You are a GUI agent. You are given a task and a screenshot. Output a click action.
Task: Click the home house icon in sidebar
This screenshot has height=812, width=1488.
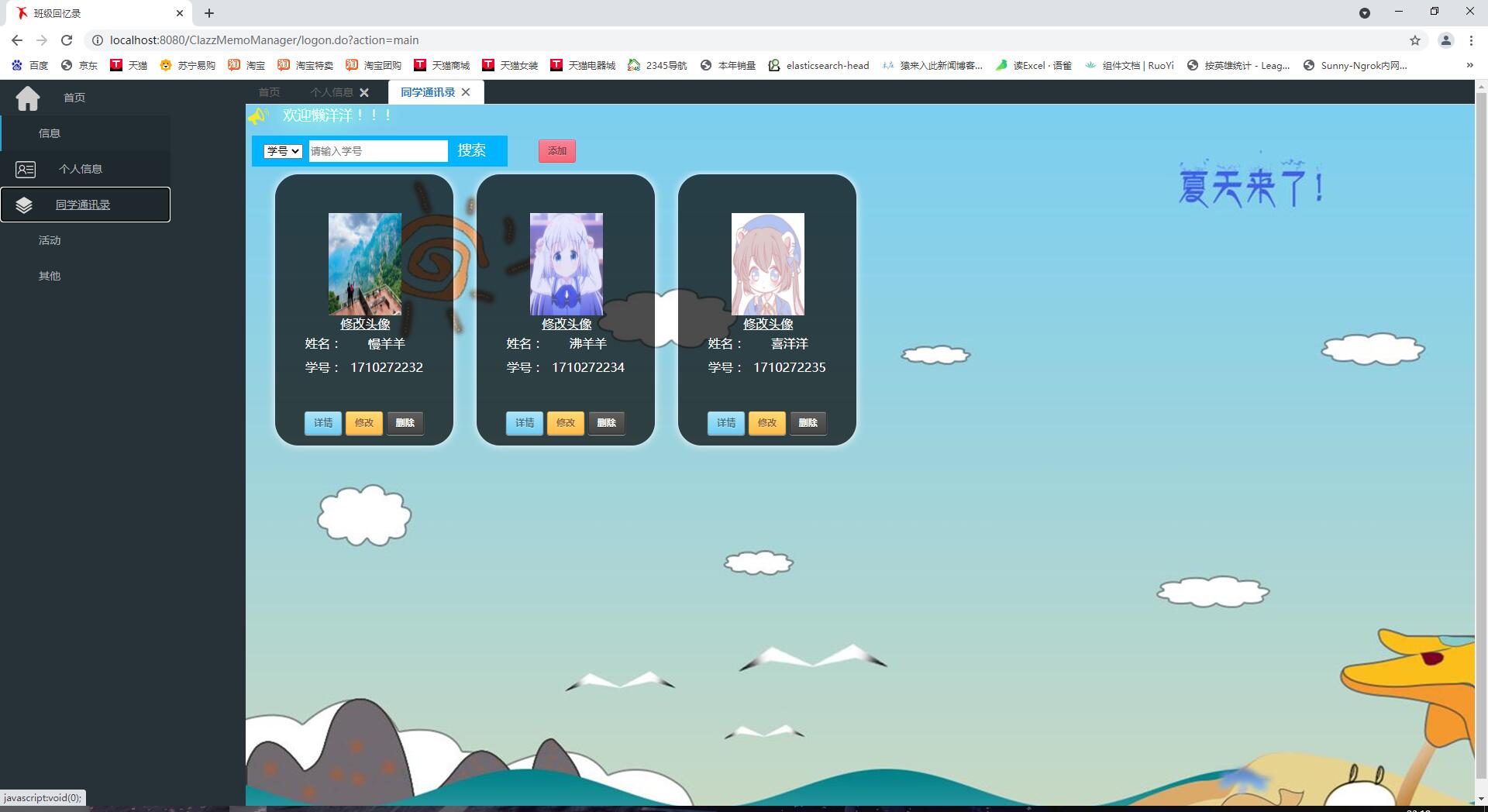click(28, 98)
